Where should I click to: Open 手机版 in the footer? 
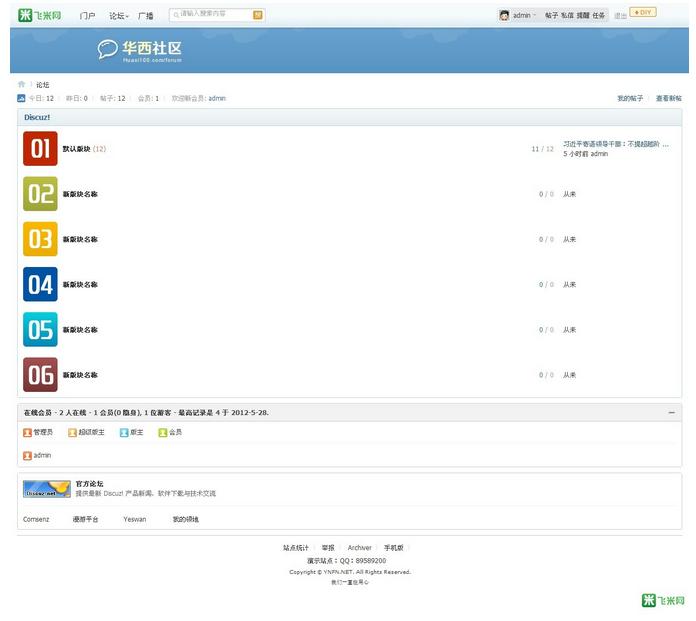pyautogui.click(x=394, y=548)
